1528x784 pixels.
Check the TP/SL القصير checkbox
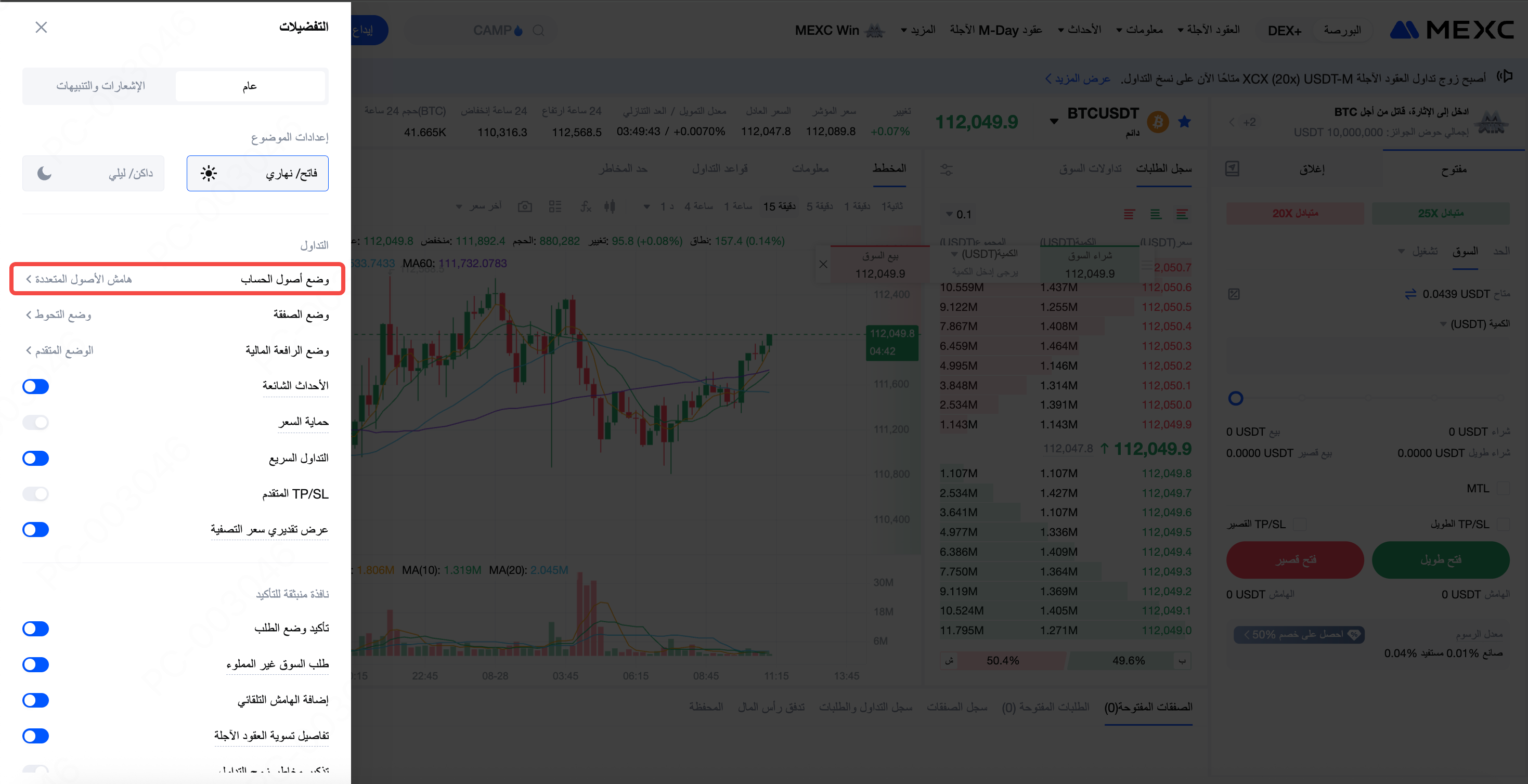tap(1300, 524)
